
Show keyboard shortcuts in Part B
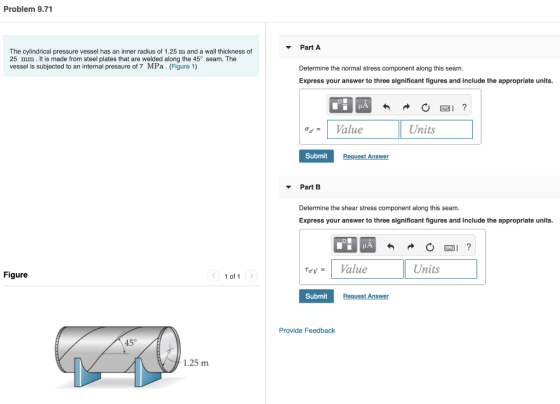(451, 248)
